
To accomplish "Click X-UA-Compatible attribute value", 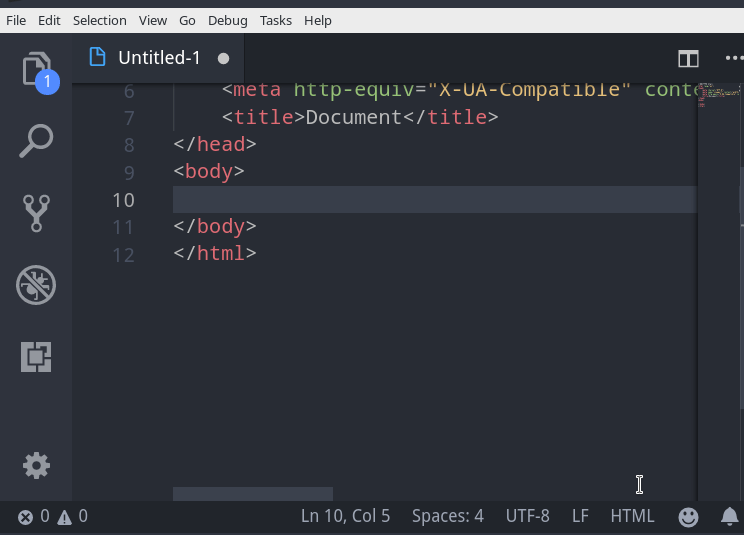I will (530, 90).
